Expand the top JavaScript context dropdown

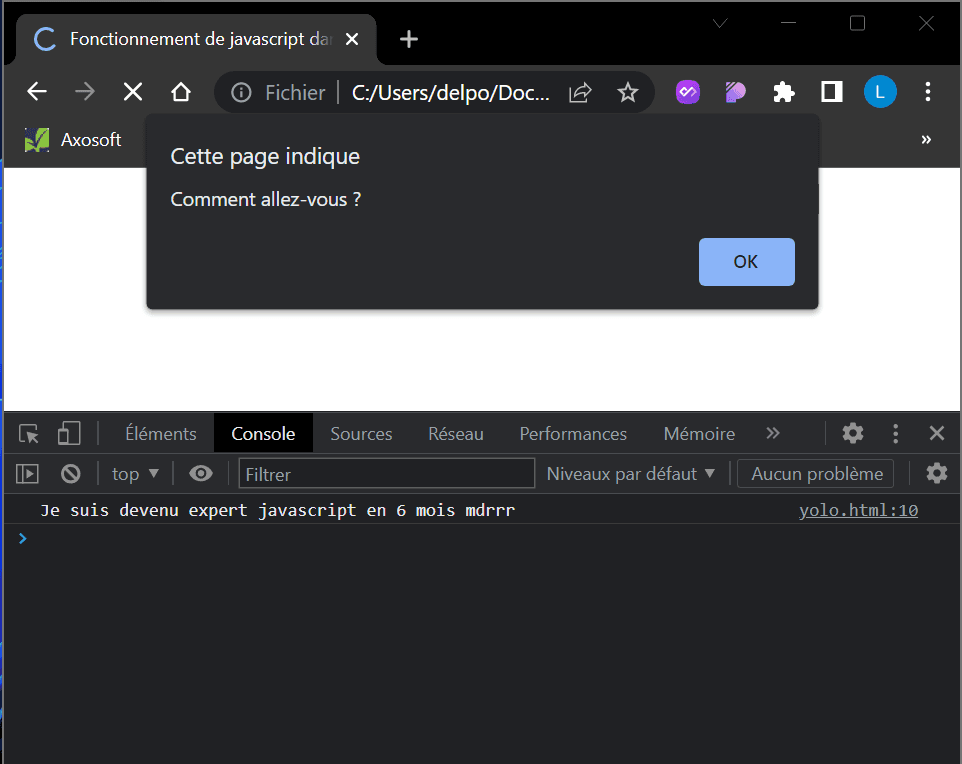[135, 474]
